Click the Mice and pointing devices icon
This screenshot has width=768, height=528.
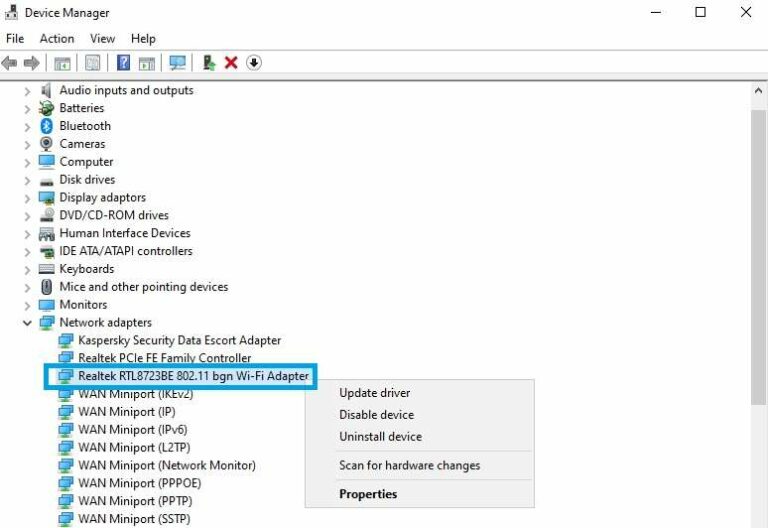[47, 287]
